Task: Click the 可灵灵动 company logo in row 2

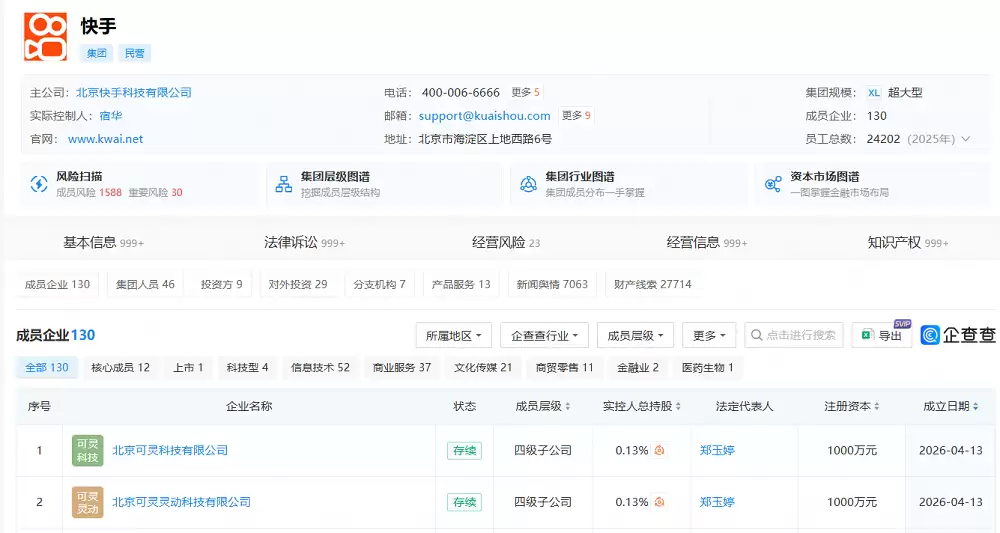Action: pyautogui.click(x=88, y=502)
